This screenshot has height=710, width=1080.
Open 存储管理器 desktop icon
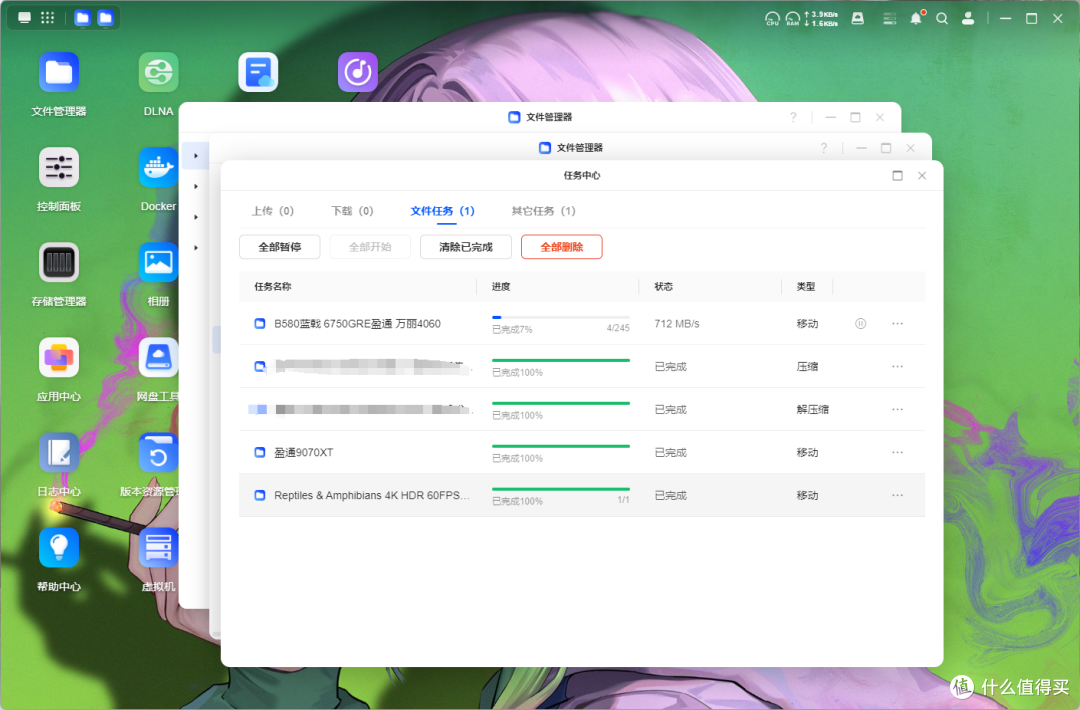point(59,262)
